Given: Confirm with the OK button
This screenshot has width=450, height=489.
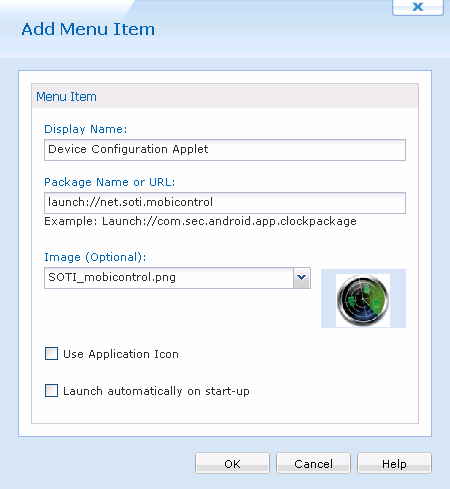Looking at the screenshot, I should (x=232, y=463).
